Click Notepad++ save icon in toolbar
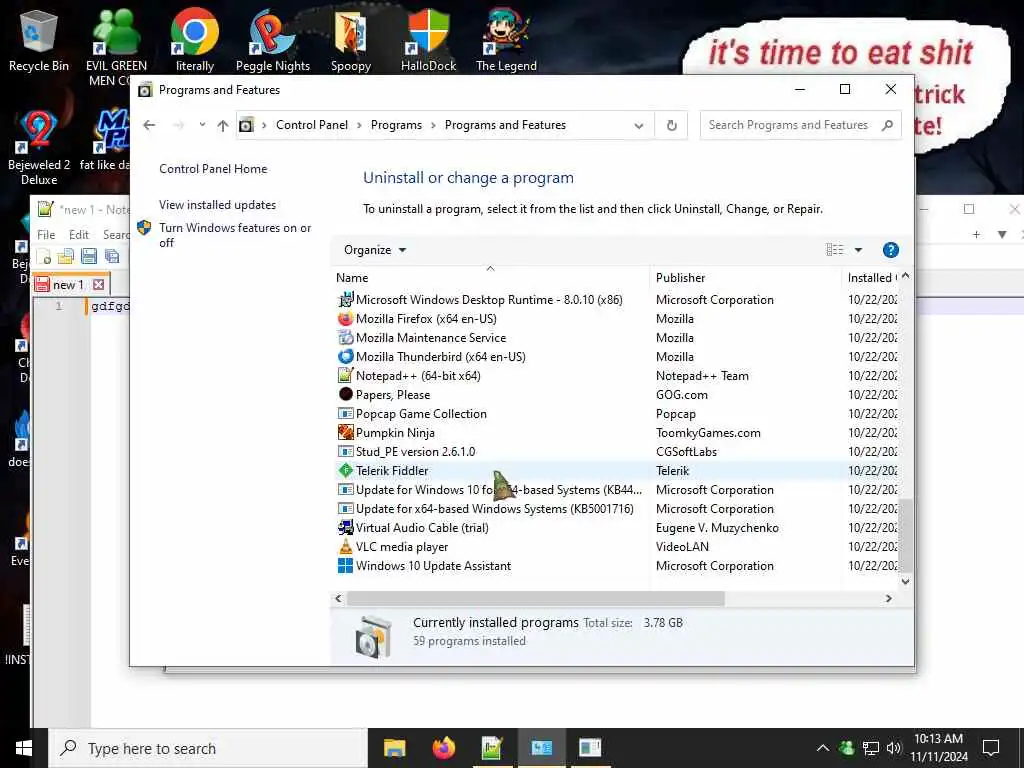Screen dimensions: 1024x768 [89, 256]
